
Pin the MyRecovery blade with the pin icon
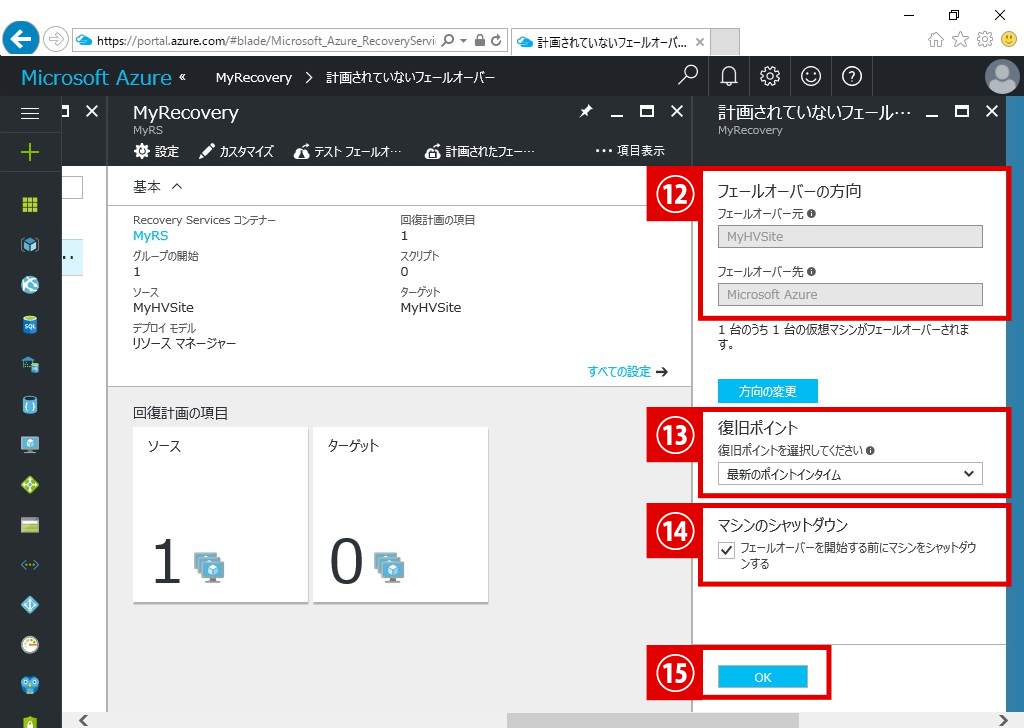(586, 112)
